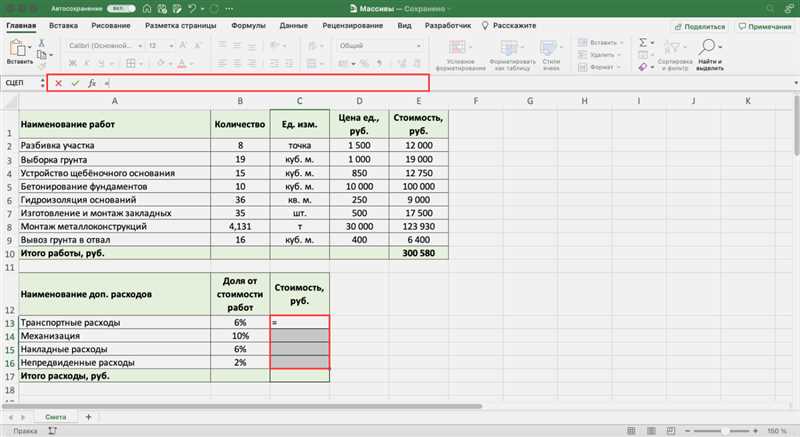Open the Name Box stepper arrows next to СЦЕП

click(42, 83)
